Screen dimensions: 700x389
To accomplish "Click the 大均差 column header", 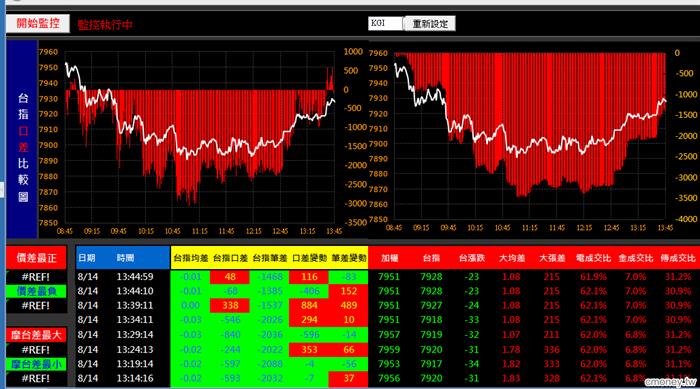I will tap(512, 258).
